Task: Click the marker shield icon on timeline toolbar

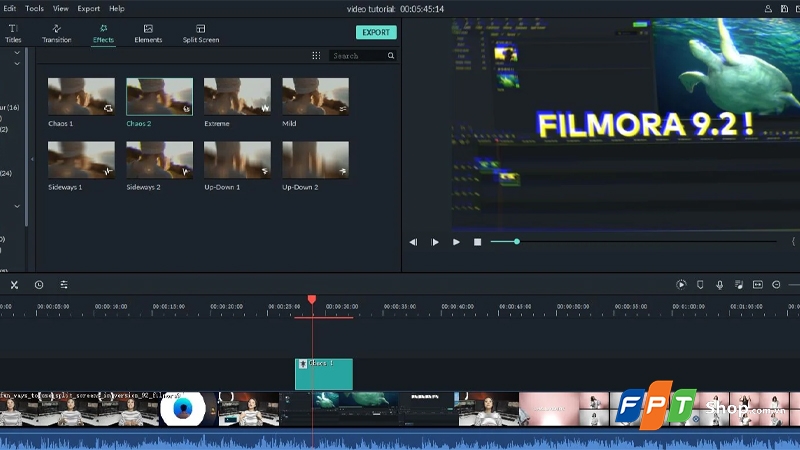Action: tap(700, 285)
